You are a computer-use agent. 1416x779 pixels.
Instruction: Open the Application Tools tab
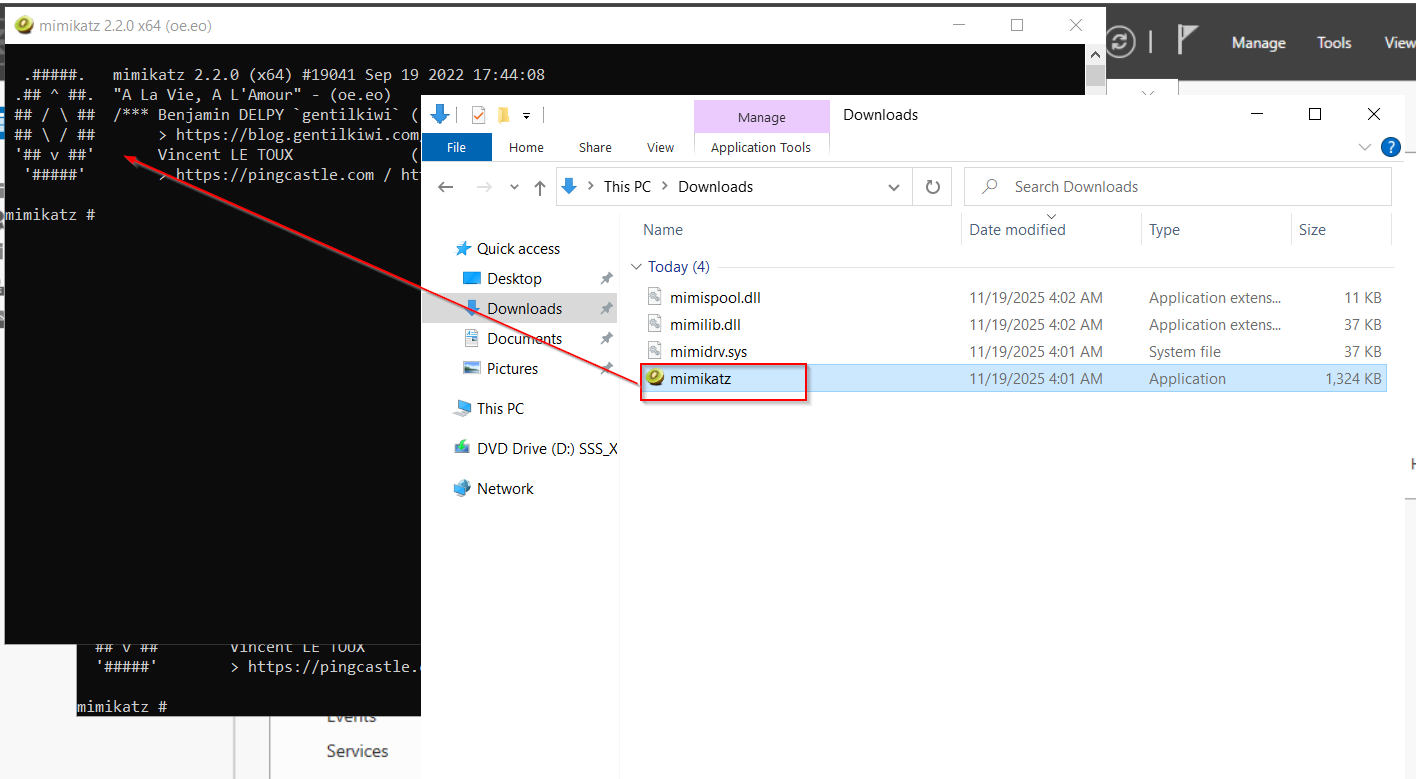(x=761, y=147)
